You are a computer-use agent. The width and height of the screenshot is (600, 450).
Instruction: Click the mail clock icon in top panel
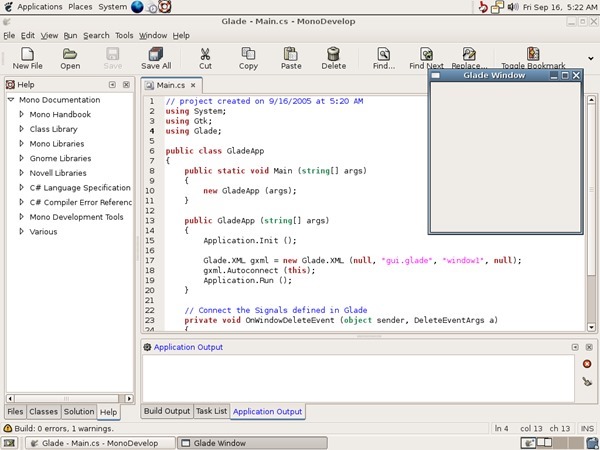point(152,8)
